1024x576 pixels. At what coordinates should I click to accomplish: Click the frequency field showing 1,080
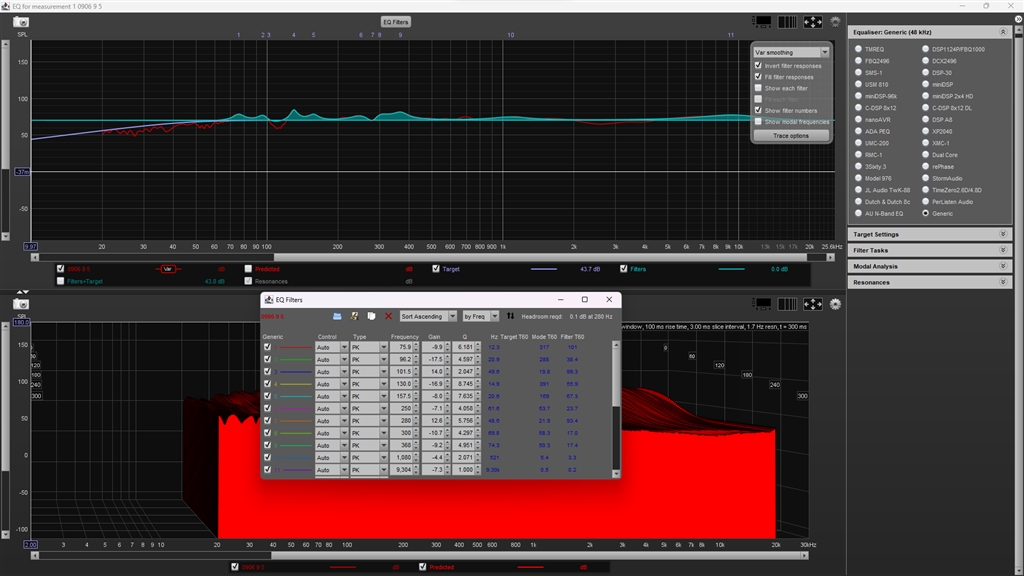click(x=402, y=457)
